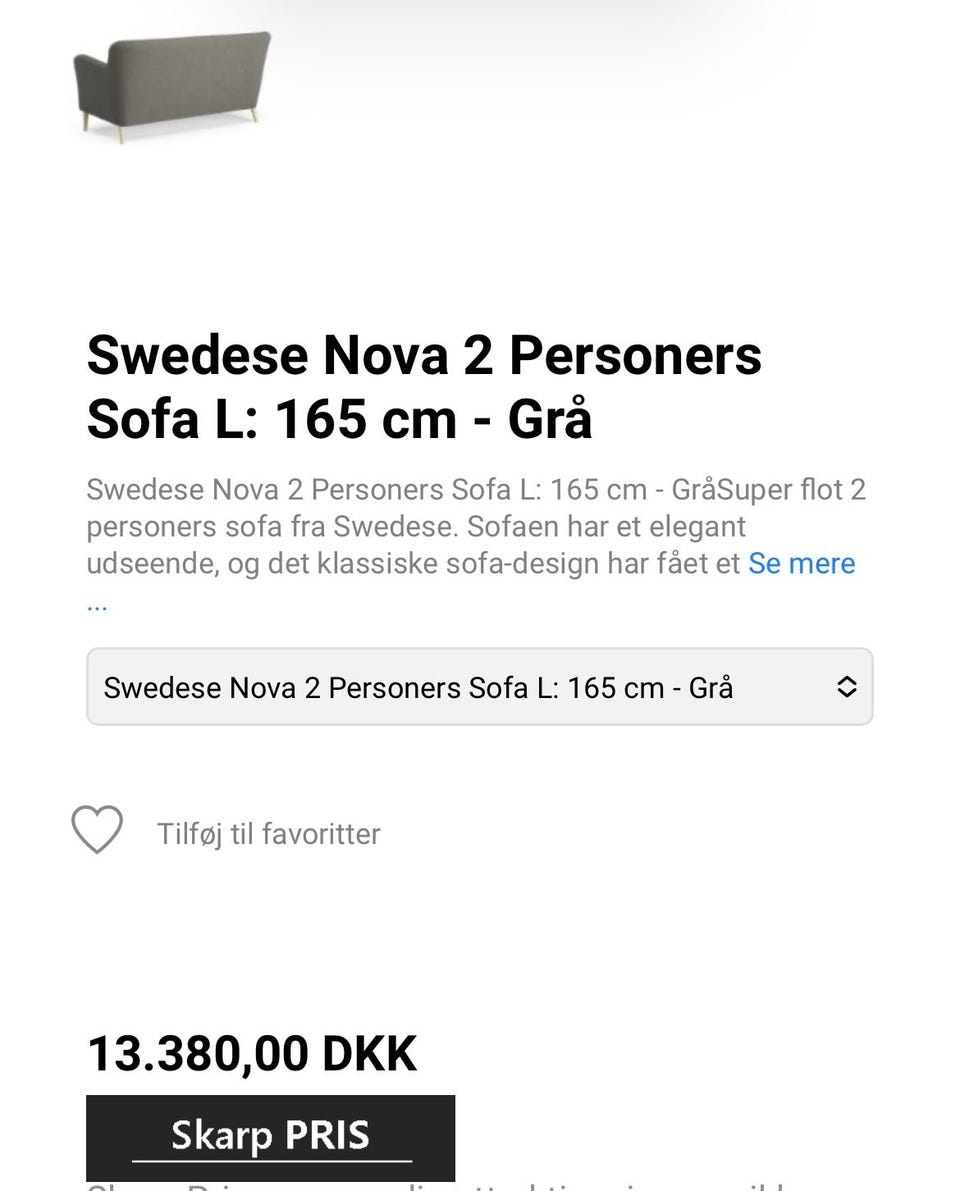This screenshot has height=1191, width=960.
Task: Click the 'Se mere' link
Action: click(801, 563)
